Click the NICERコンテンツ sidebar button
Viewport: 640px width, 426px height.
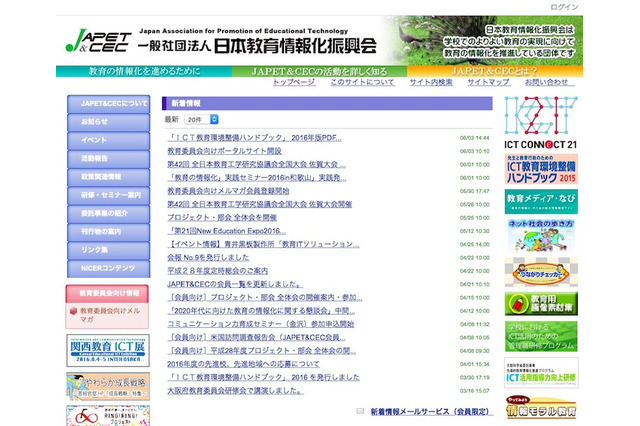click(109, 269)
